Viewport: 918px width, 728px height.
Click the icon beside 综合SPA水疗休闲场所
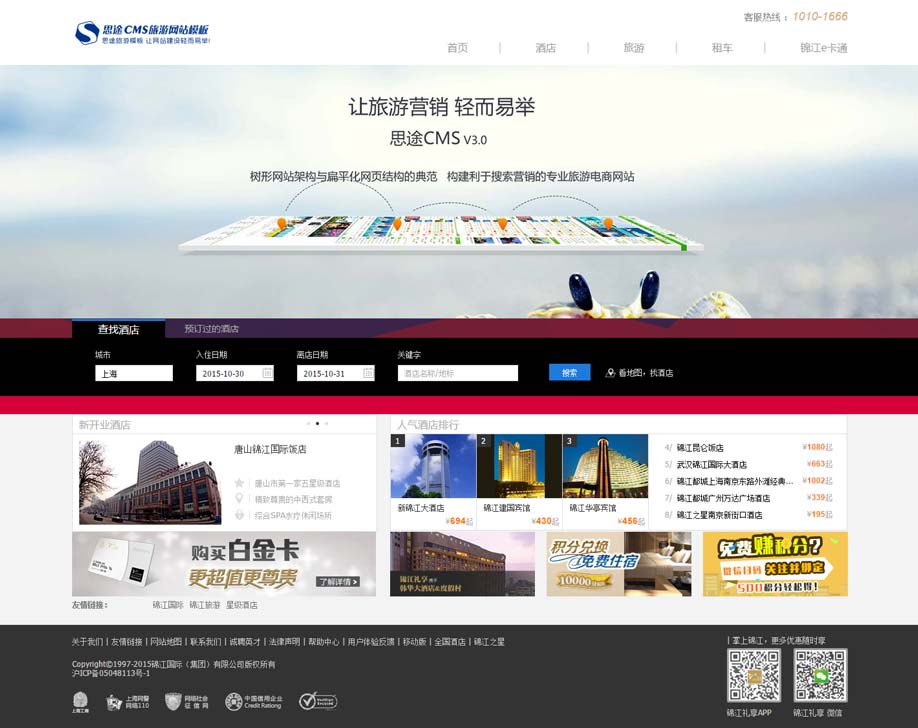[x=239, y=515]
